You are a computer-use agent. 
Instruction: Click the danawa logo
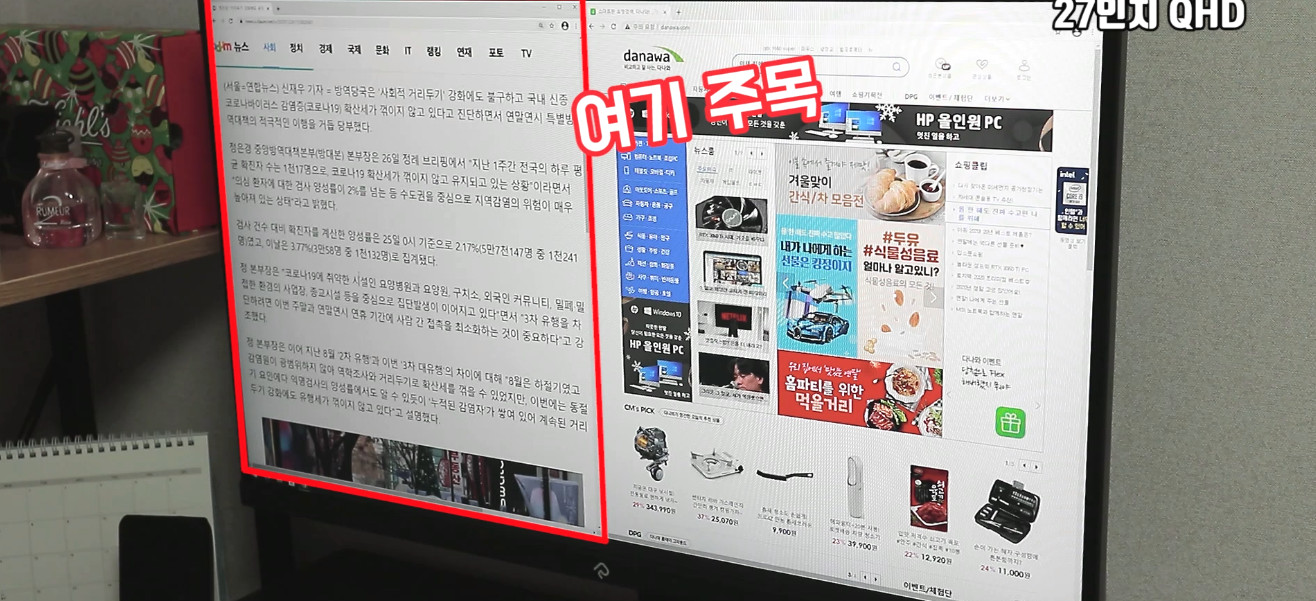pos(654,58)
